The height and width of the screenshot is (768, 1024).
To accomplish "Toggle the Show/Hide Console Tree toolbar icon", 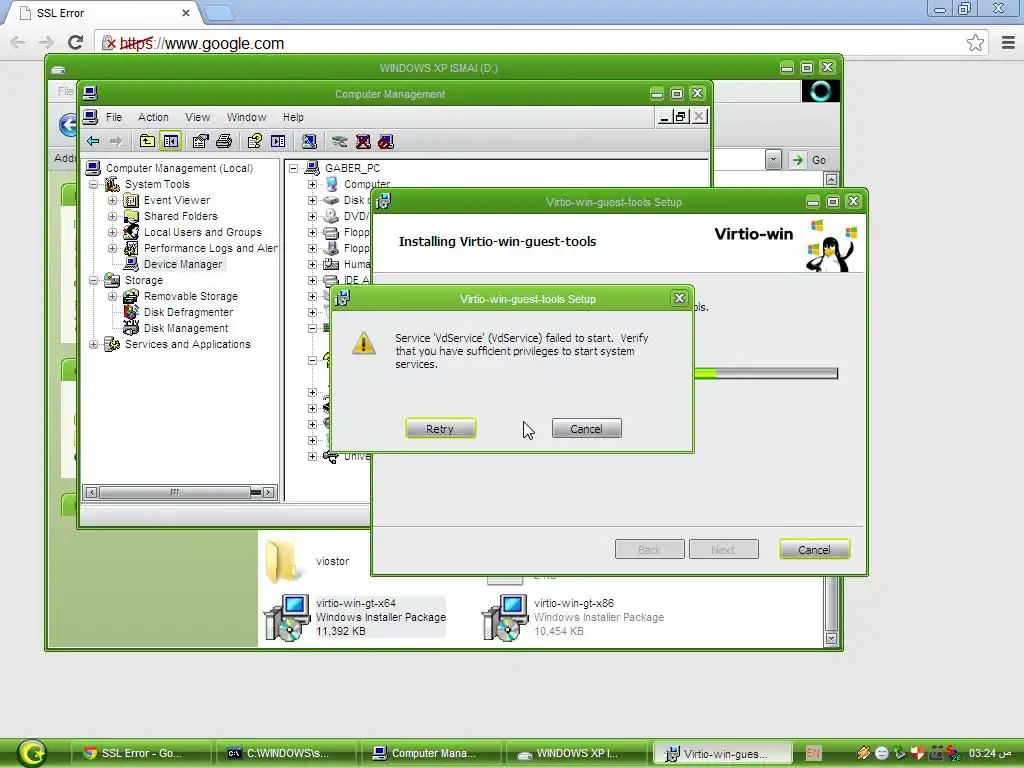I will tap(170, 141).
